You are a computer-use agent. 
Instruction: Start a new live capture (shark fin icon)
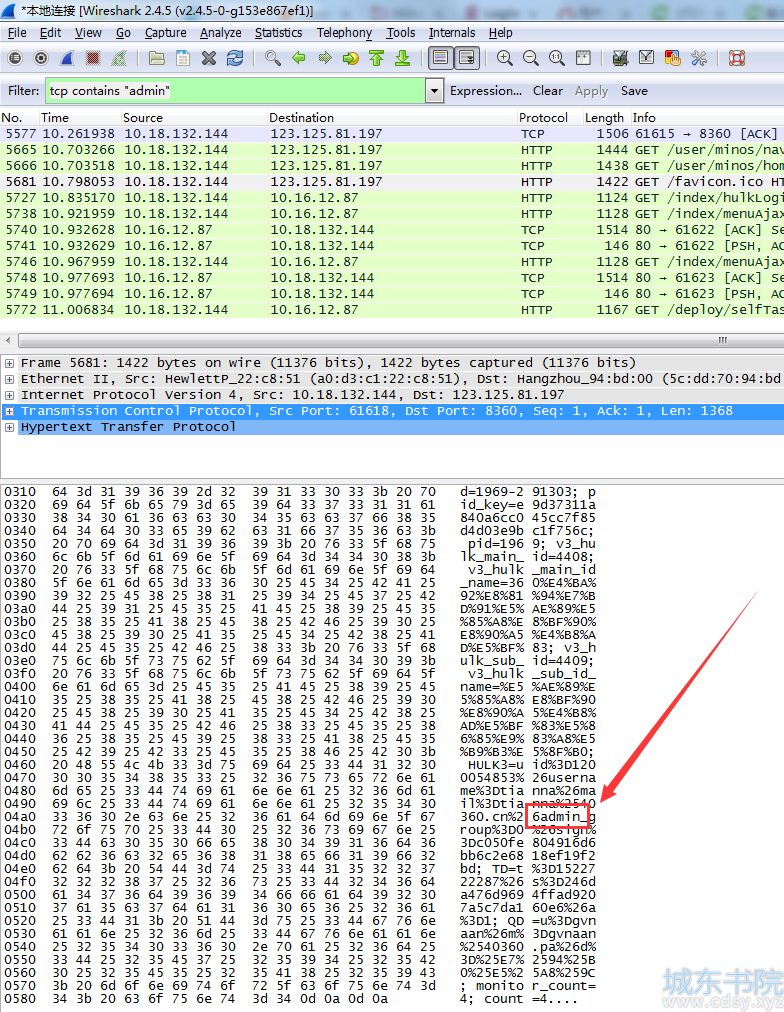point(67,58)
